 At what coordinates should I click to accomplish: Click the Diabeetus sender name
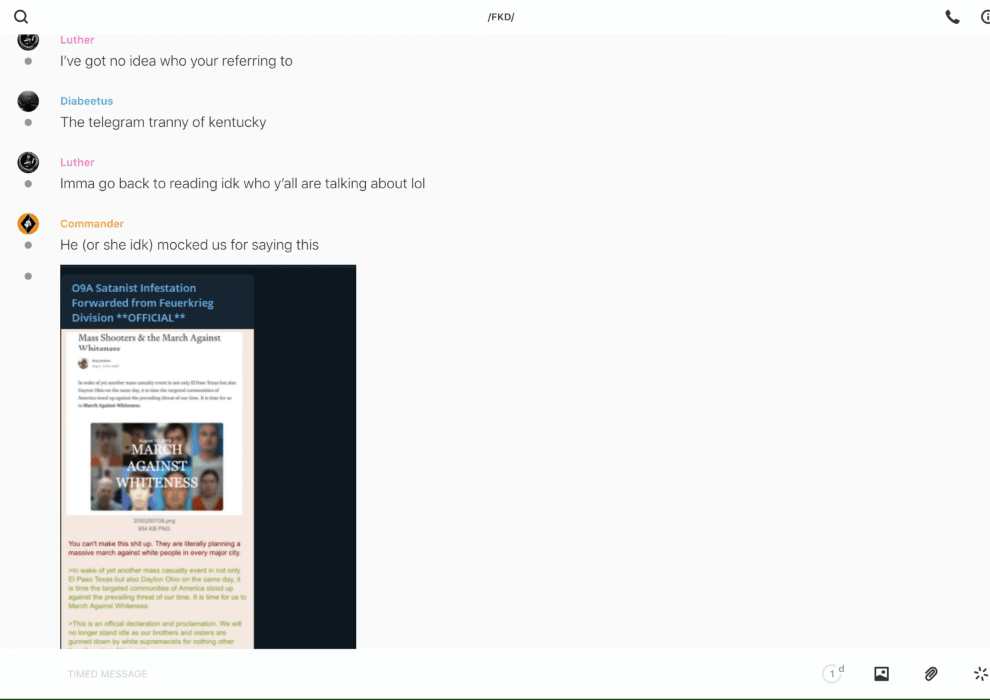click(x=86, y=101)
